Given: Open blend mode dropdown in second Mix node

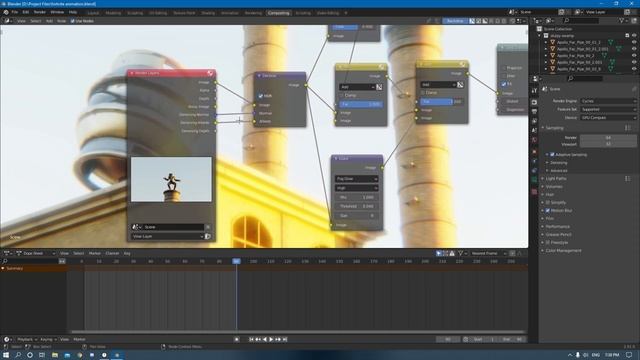Looking at the screenshot, I should [x=438, y=84].
